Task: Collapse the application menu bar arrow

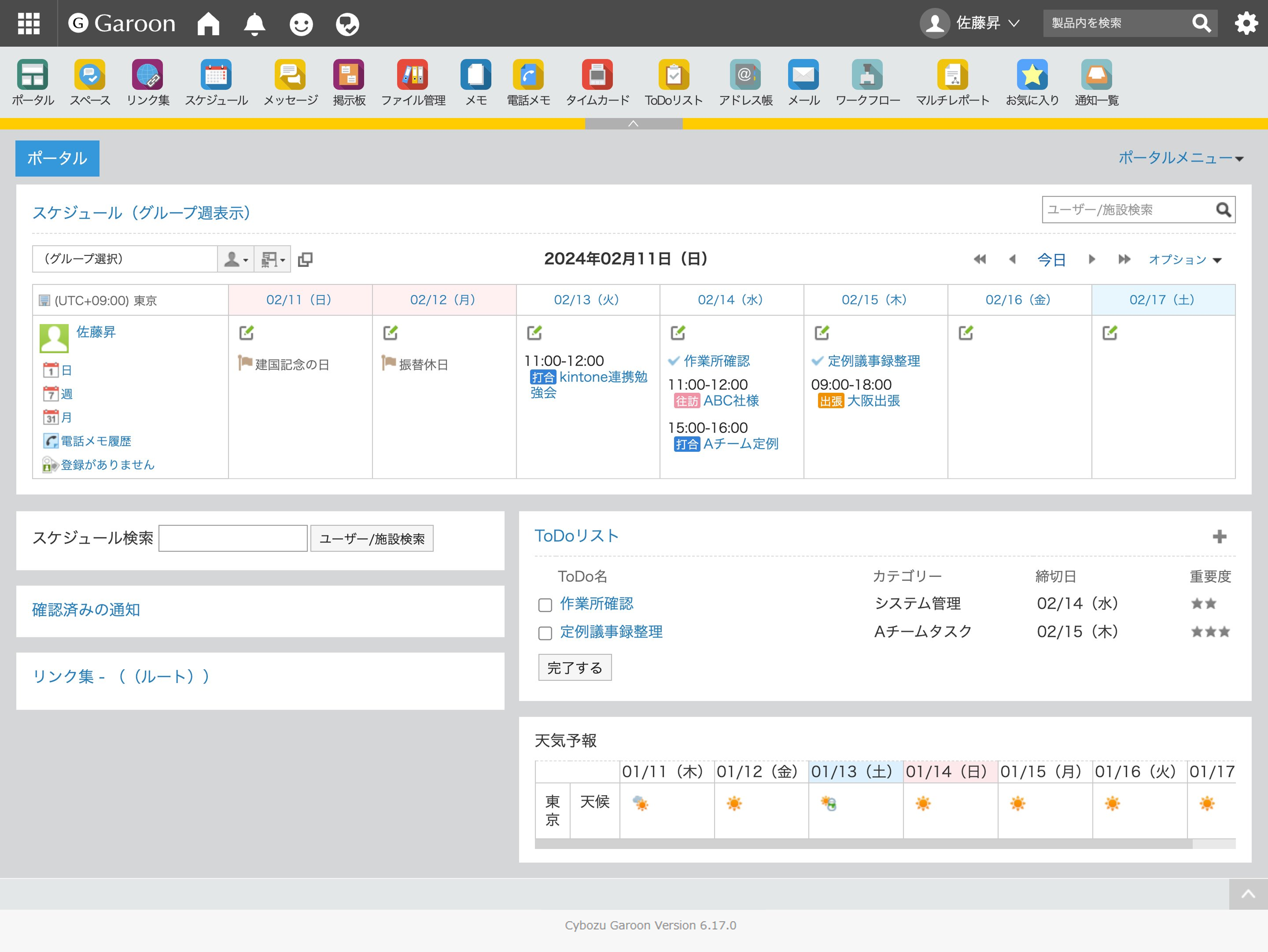Action: tap(633, 124)
